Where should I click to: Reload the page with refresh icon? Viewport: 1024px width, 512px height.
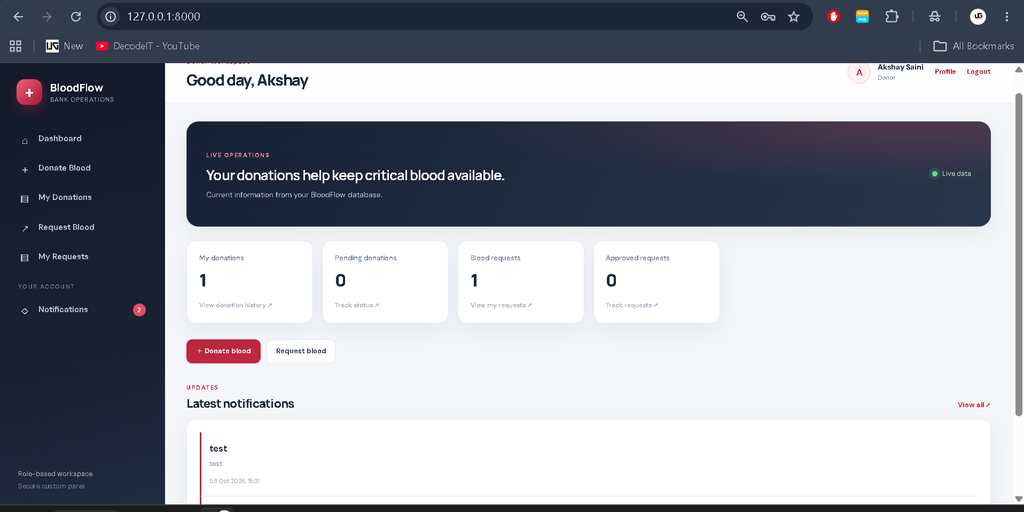click(76, 17)
